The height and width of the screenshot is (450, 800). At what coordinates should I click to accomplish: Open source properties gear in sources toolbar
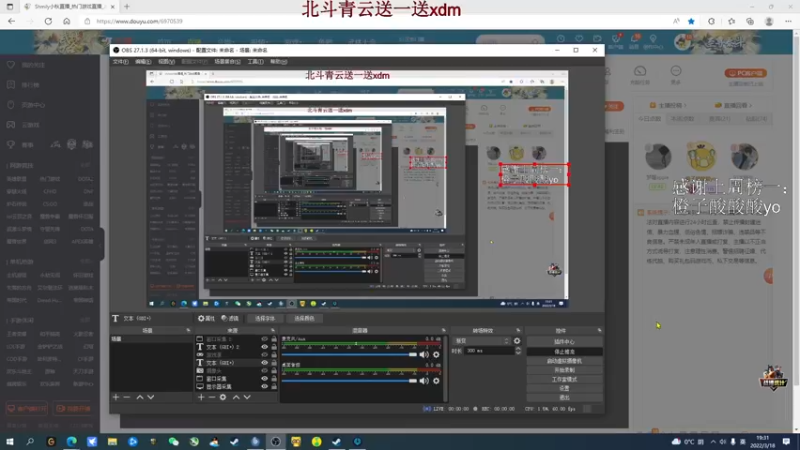tap(223, 397)
